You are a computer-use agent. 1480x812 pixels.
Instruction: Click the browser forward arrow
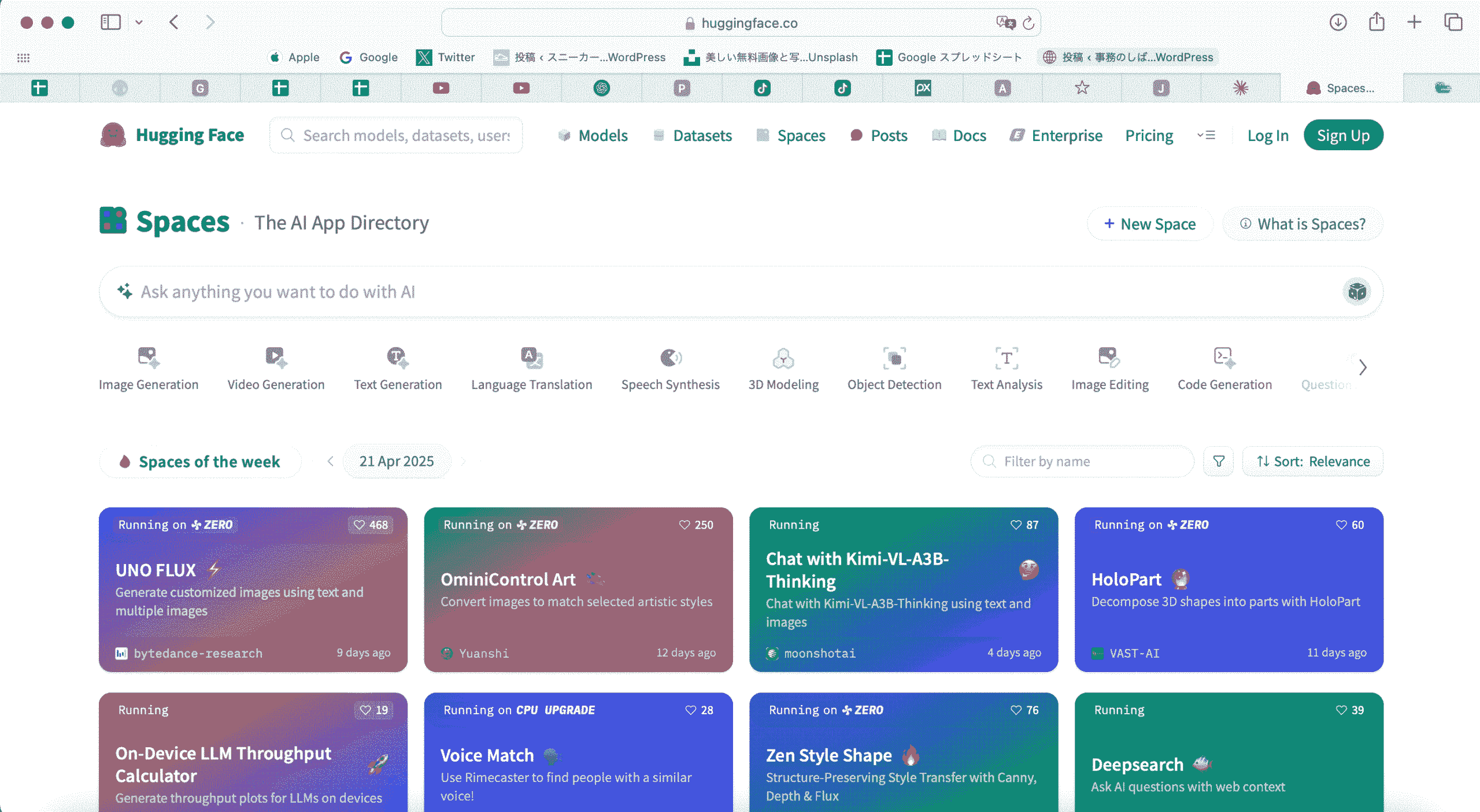point(210,23)
